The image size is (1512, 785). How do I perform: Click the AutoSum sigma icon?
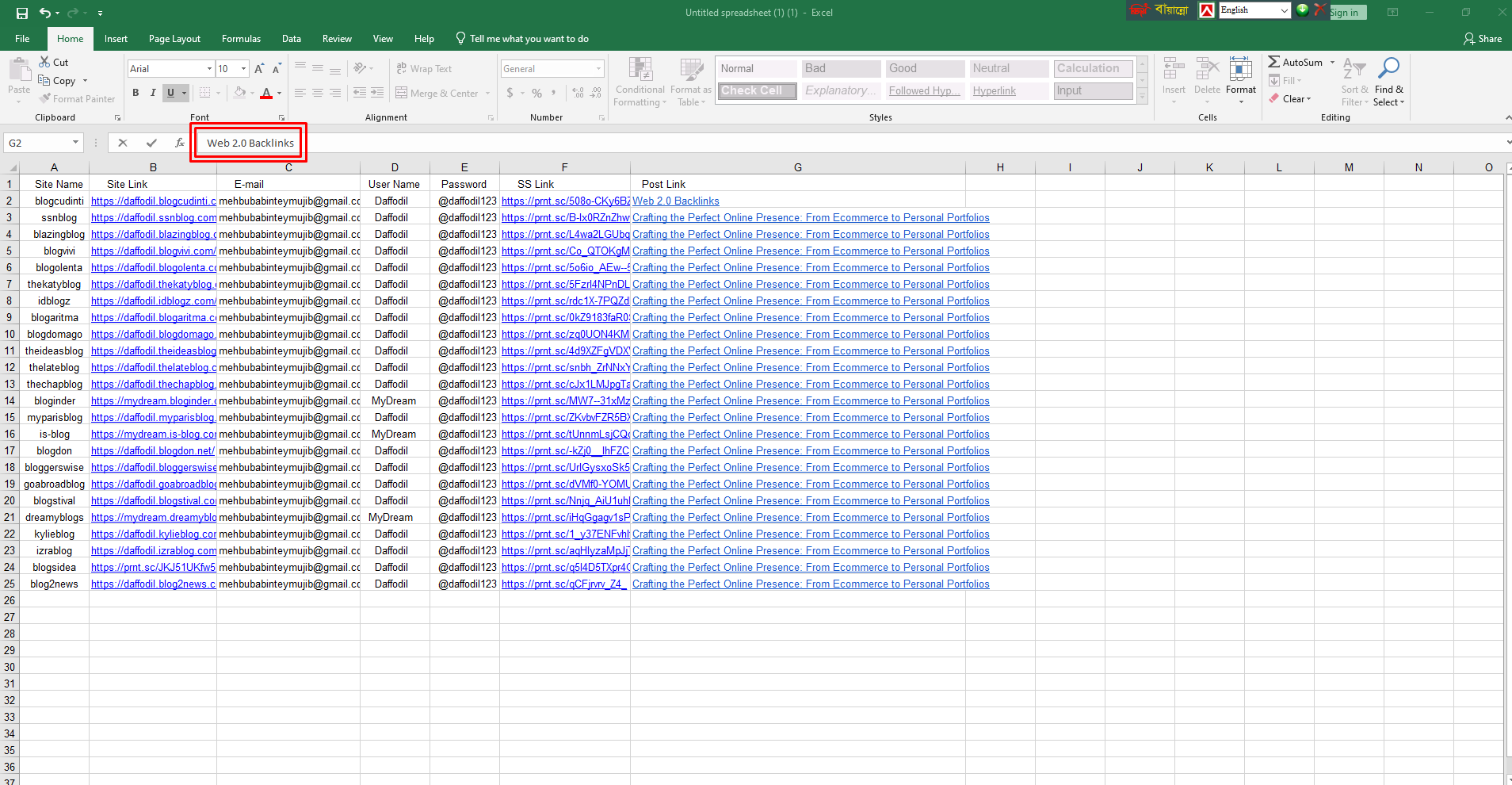pos(1273,62)
